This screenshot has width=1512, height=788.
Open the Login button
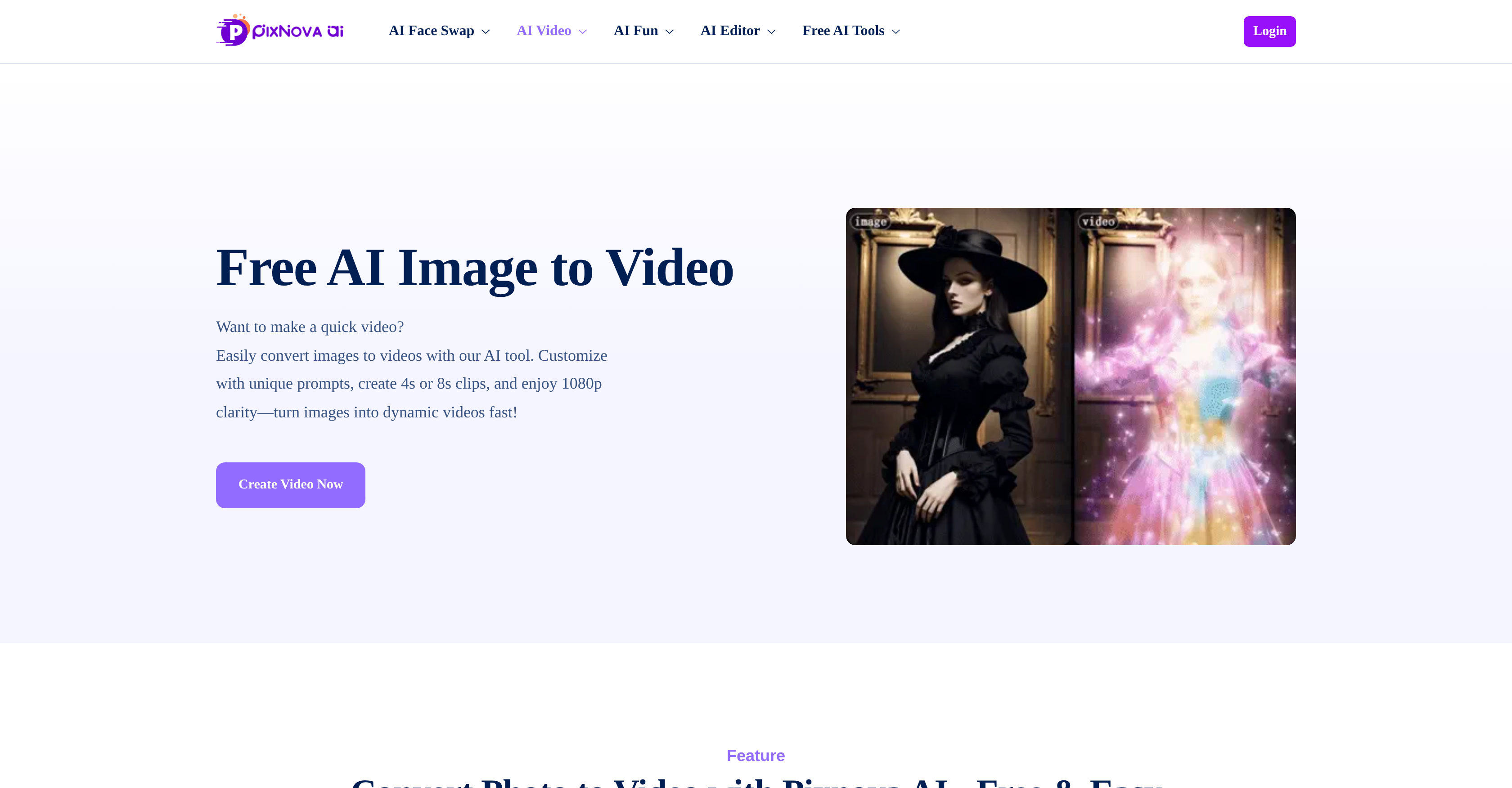1269,31
